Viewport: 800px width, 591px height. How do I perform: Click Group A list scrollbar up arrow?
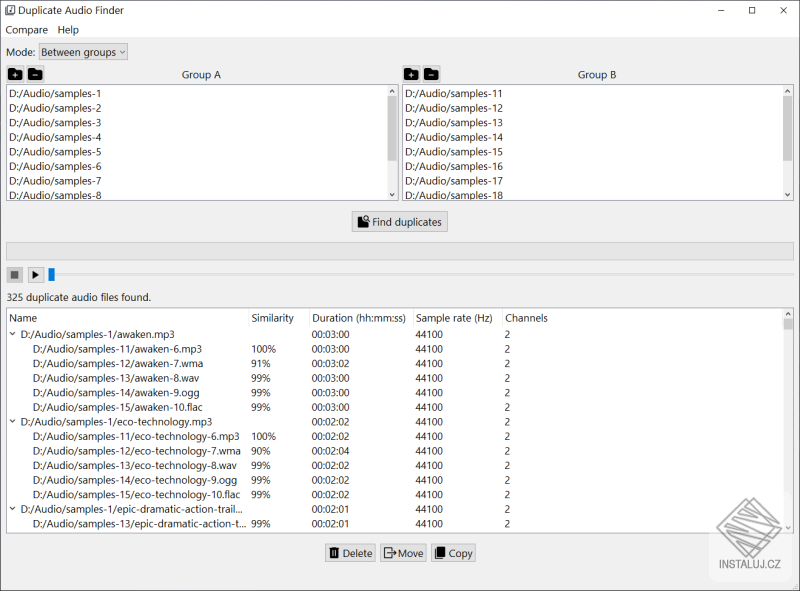click(392, 91)
